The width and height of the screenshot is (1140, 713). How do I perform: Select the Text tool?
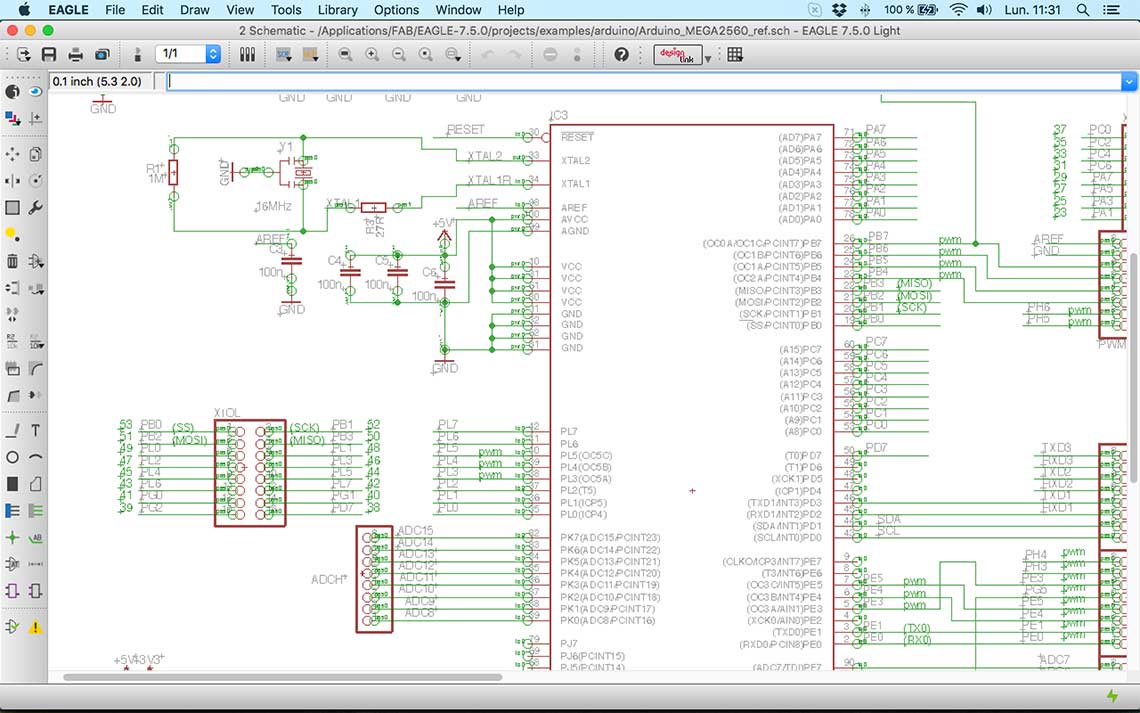(35, 431)
